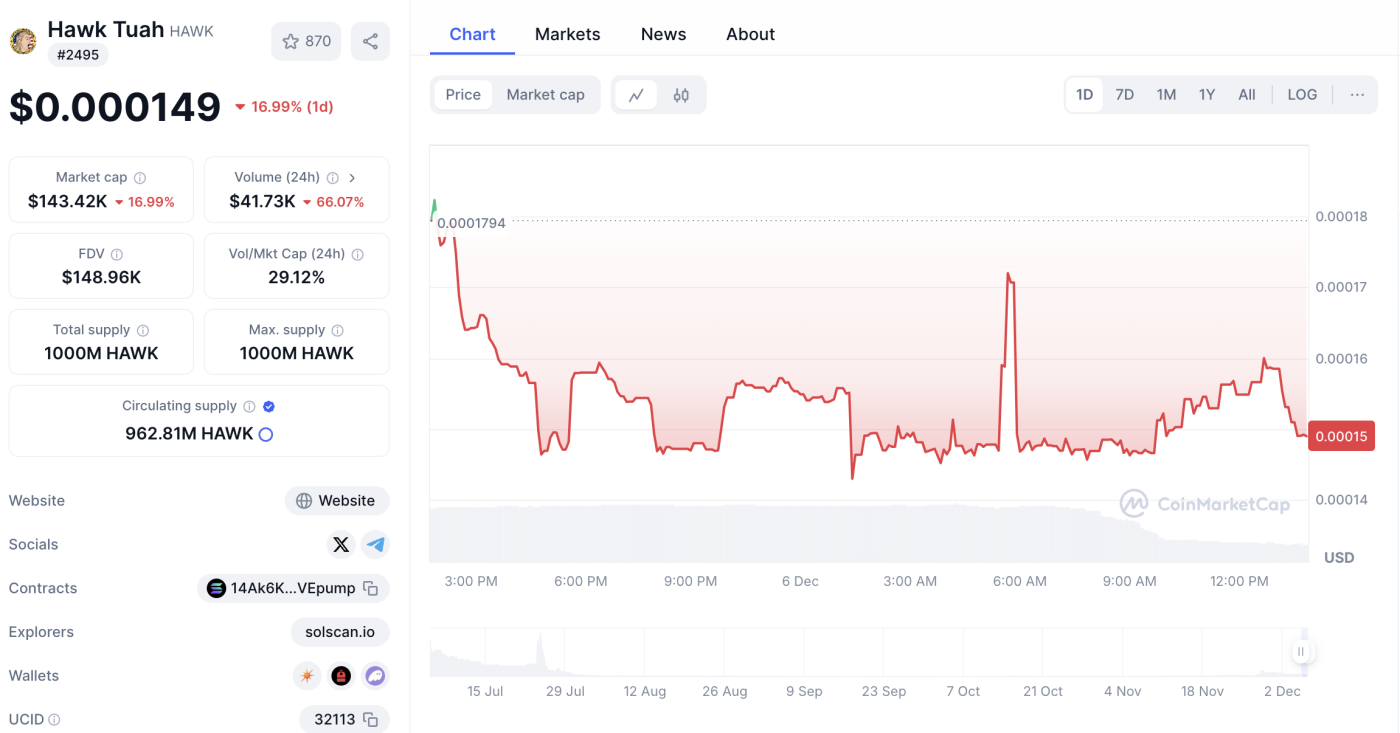Click Max. supply info icon
Screen dimensions: 1400x733
(x=338, y=331)
